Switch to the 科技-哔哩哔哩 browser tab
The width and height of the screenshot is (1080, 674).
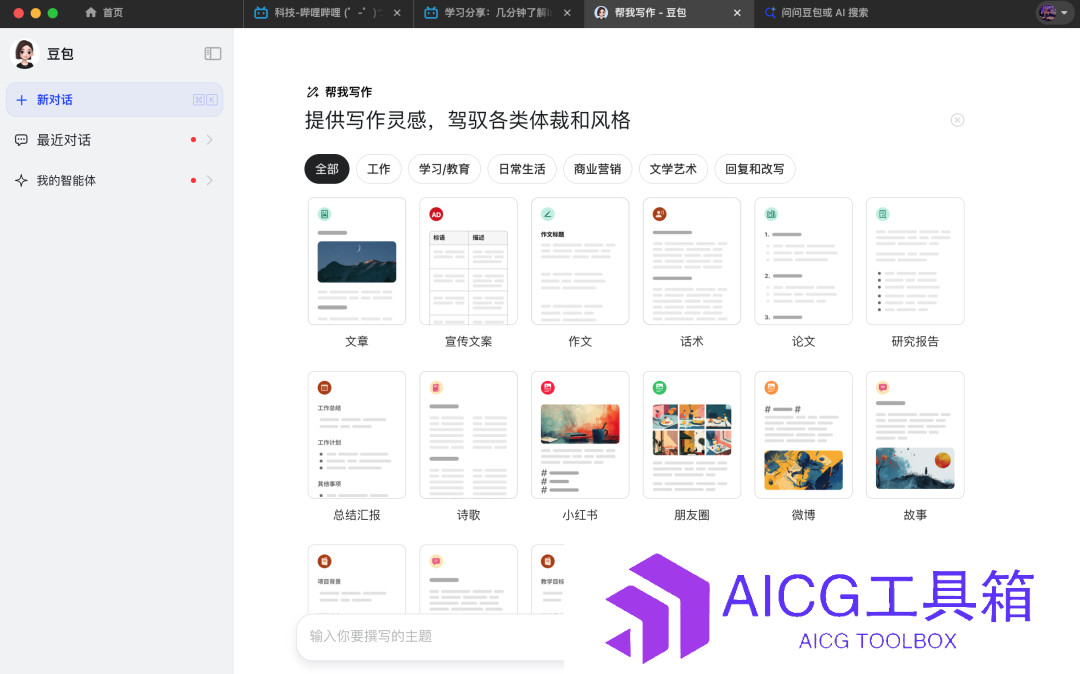click(x=328, y=12)
